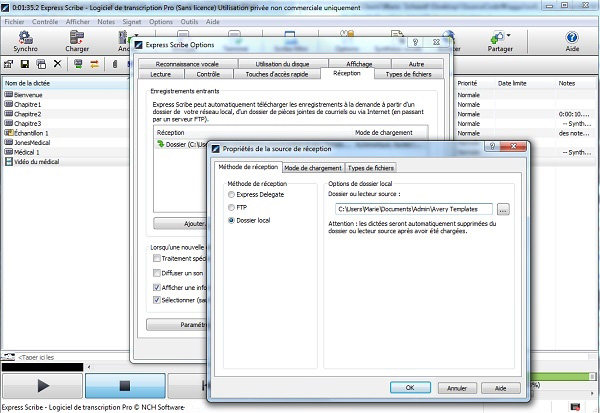Click the Nom de la dictée column header

click(65, 83)
